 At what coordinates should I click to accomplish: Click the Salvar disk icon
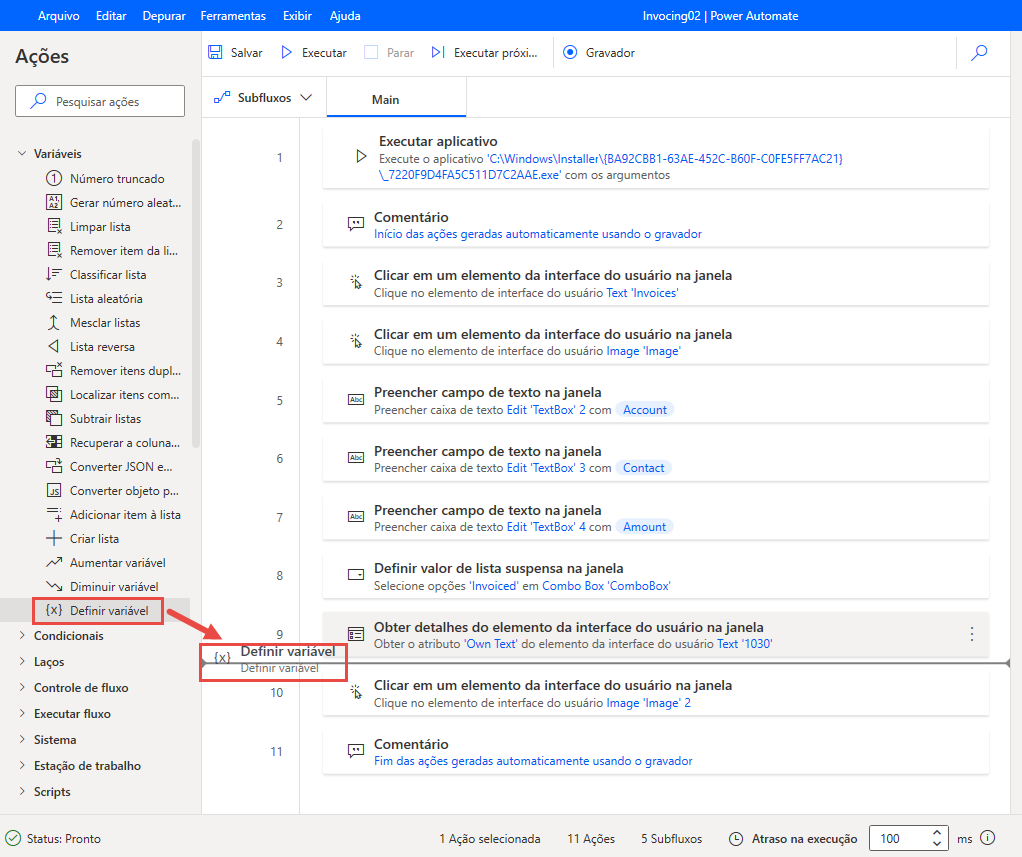(215, 52)
